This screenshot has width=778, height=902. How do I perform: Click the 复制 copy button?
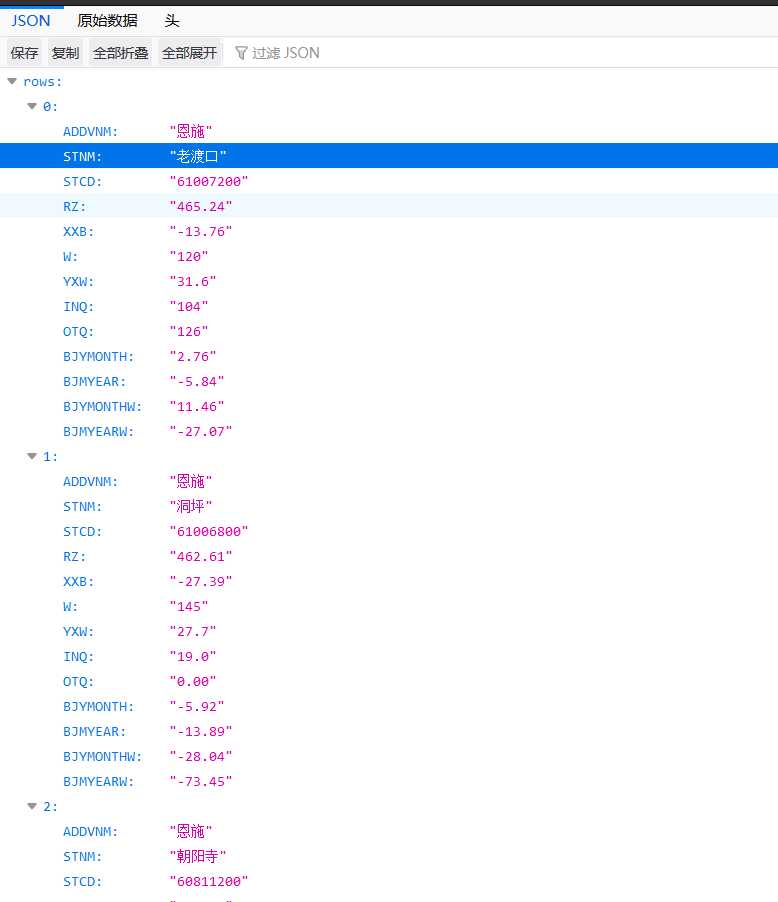point(65,53)
